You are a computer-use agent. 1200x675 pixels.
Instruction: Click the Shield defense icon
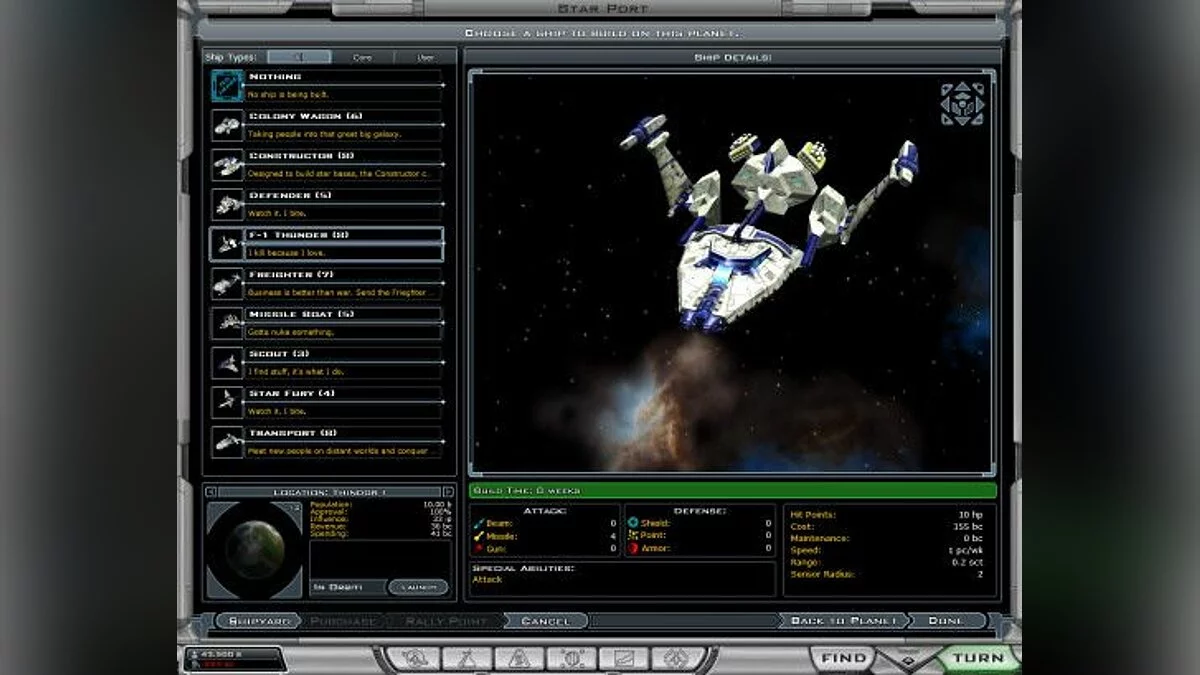[x=633, y=523]
